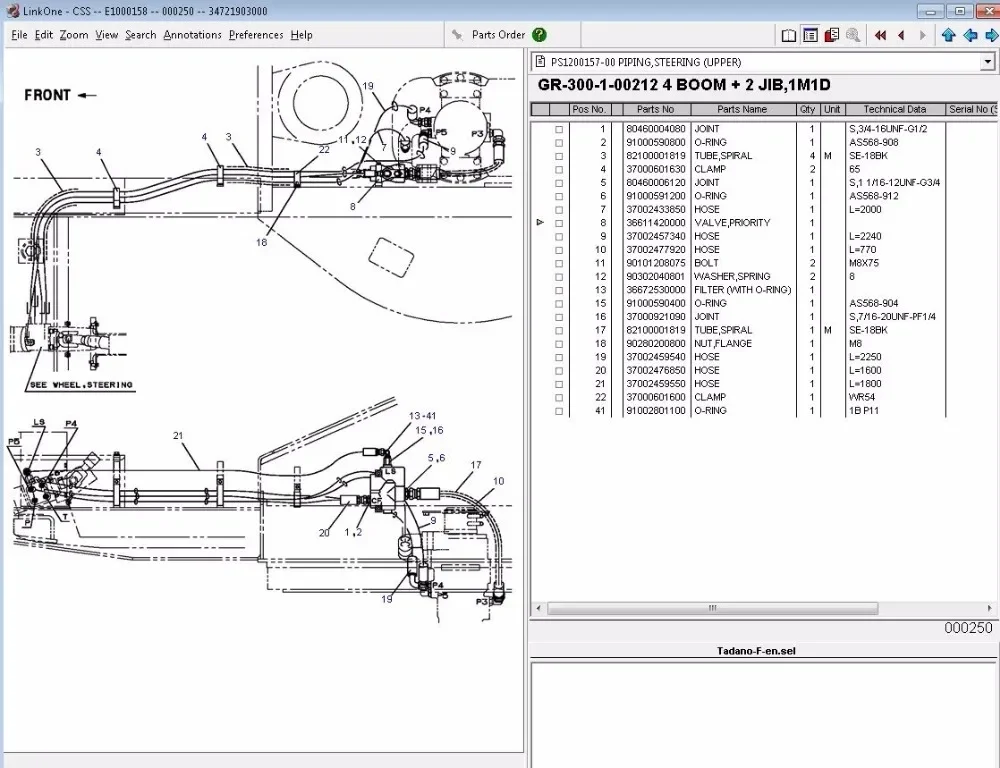The image size is (1000, 768).
Task: Click the blue left arrow navigation icon
Action: [969, 35]
